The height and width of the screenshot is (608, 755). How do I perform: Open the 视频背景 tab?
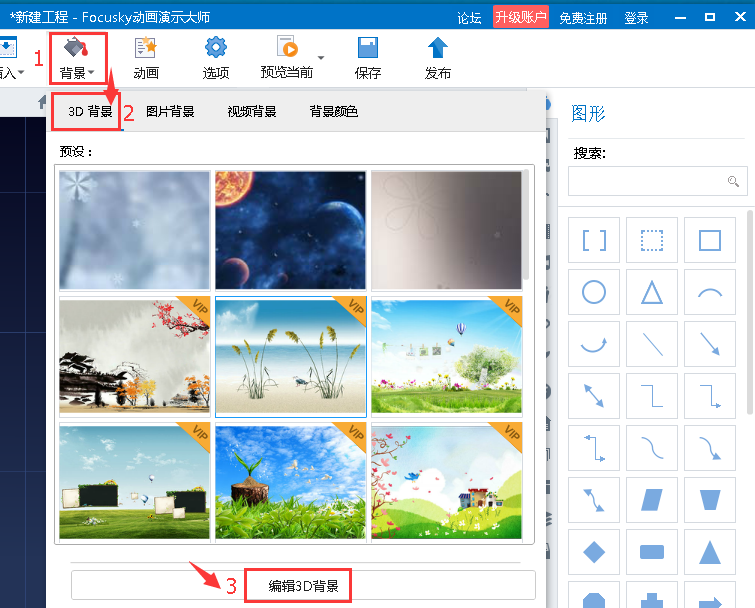(x=251, y=111)
